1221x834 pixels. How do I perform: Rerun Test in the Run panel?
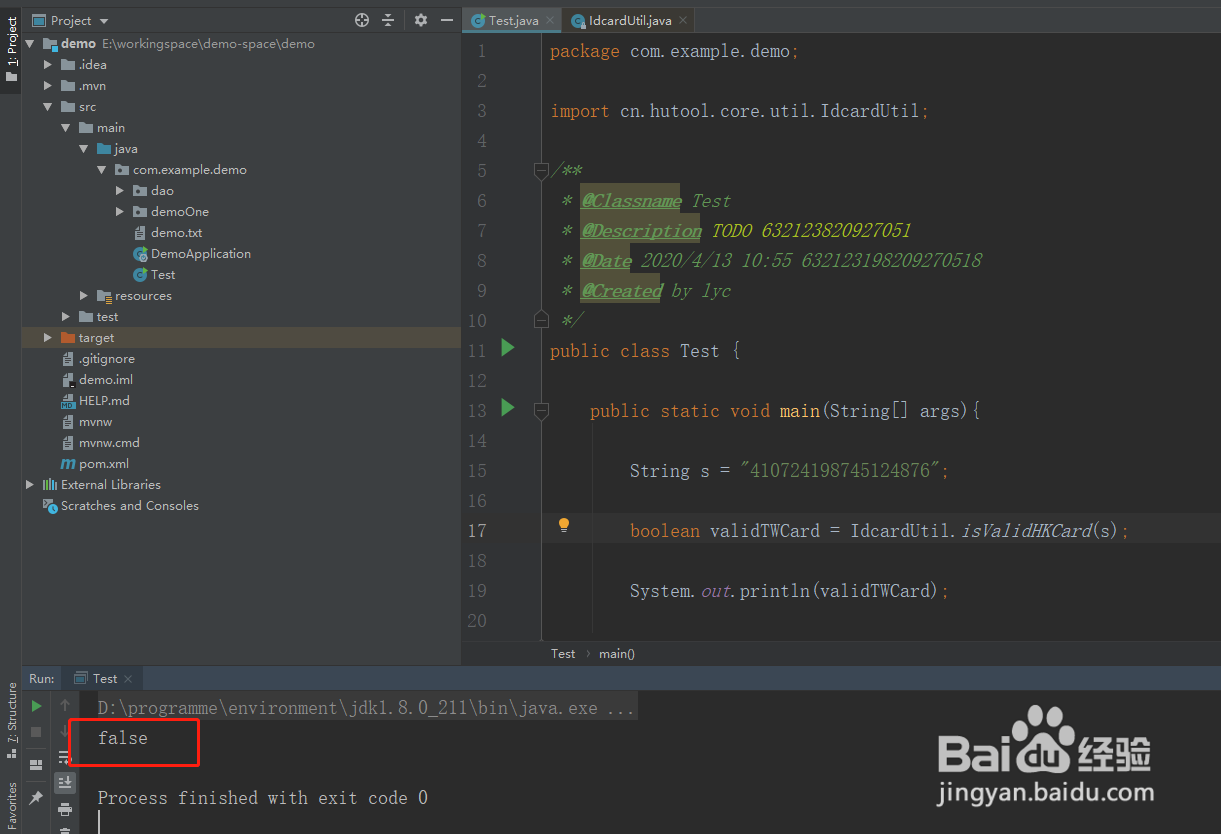[x=36, y=706]
